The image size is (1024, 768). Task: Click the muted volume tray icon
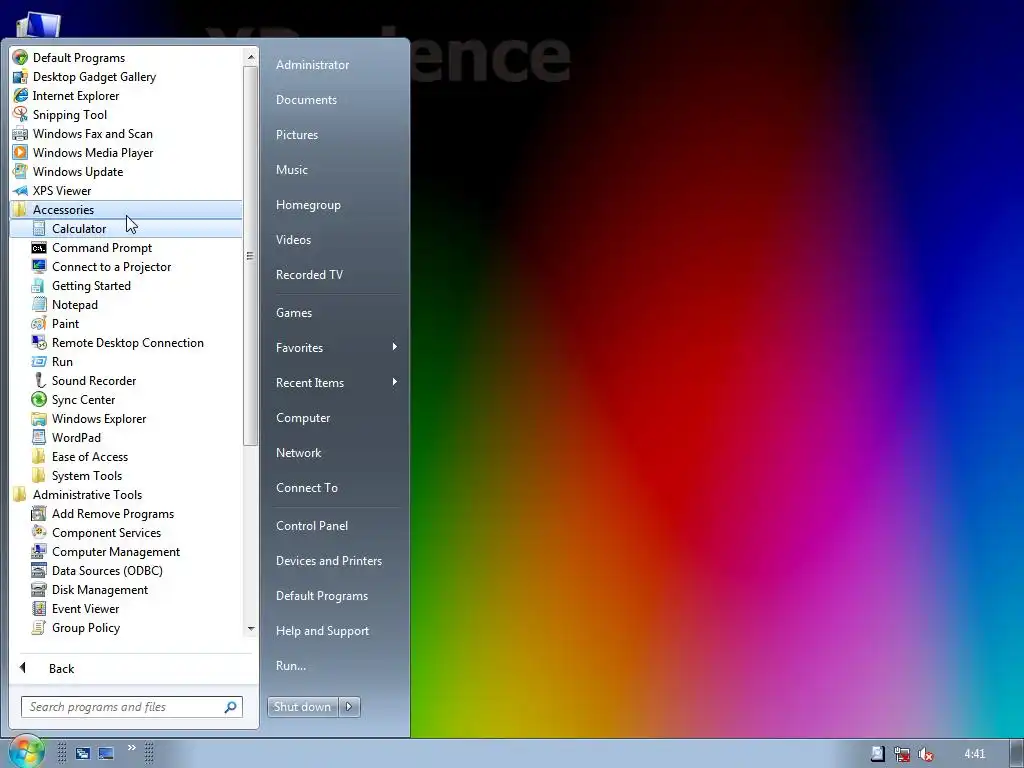point(925,754)
